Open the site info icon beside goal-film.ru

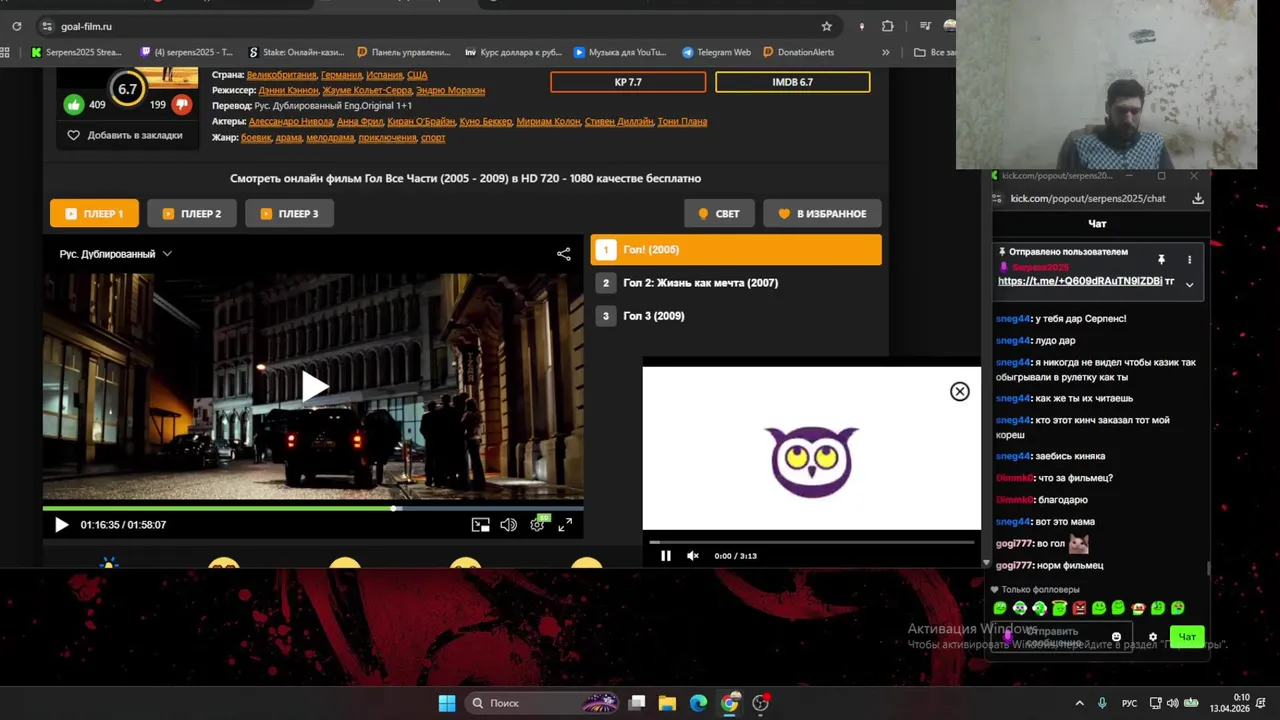[x=47, y=26]
